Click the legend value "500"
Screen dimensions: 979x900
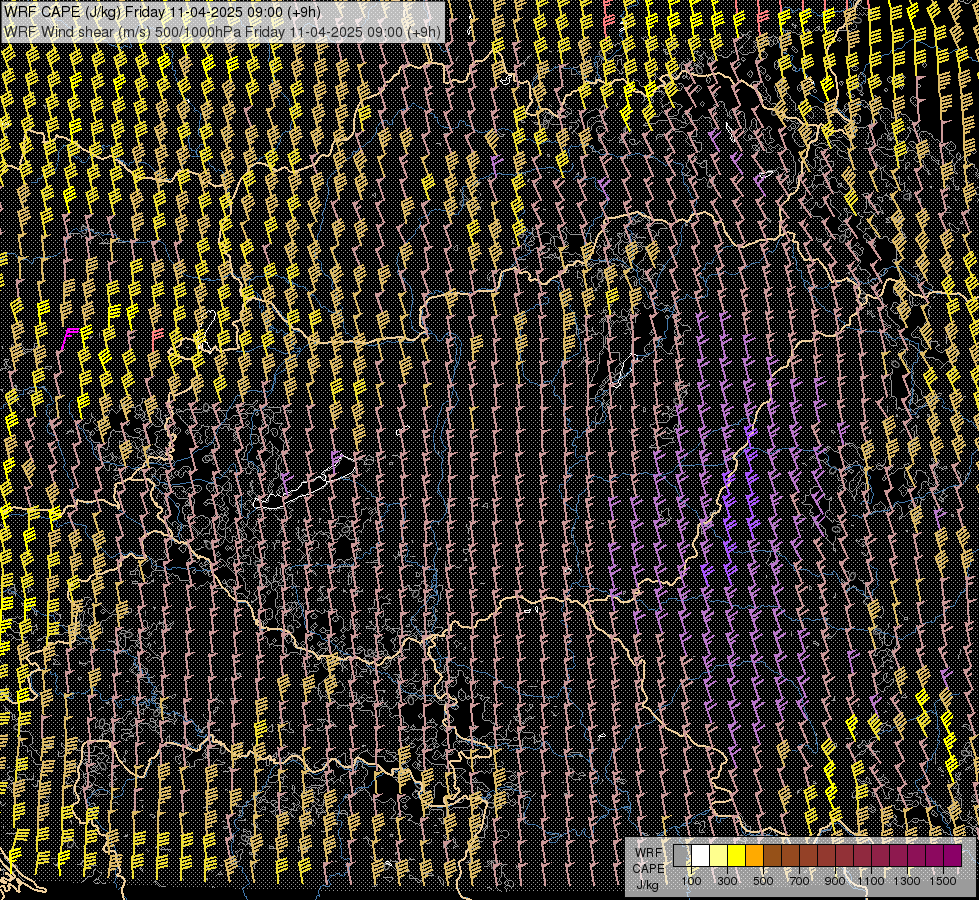[x=763, y=881]
